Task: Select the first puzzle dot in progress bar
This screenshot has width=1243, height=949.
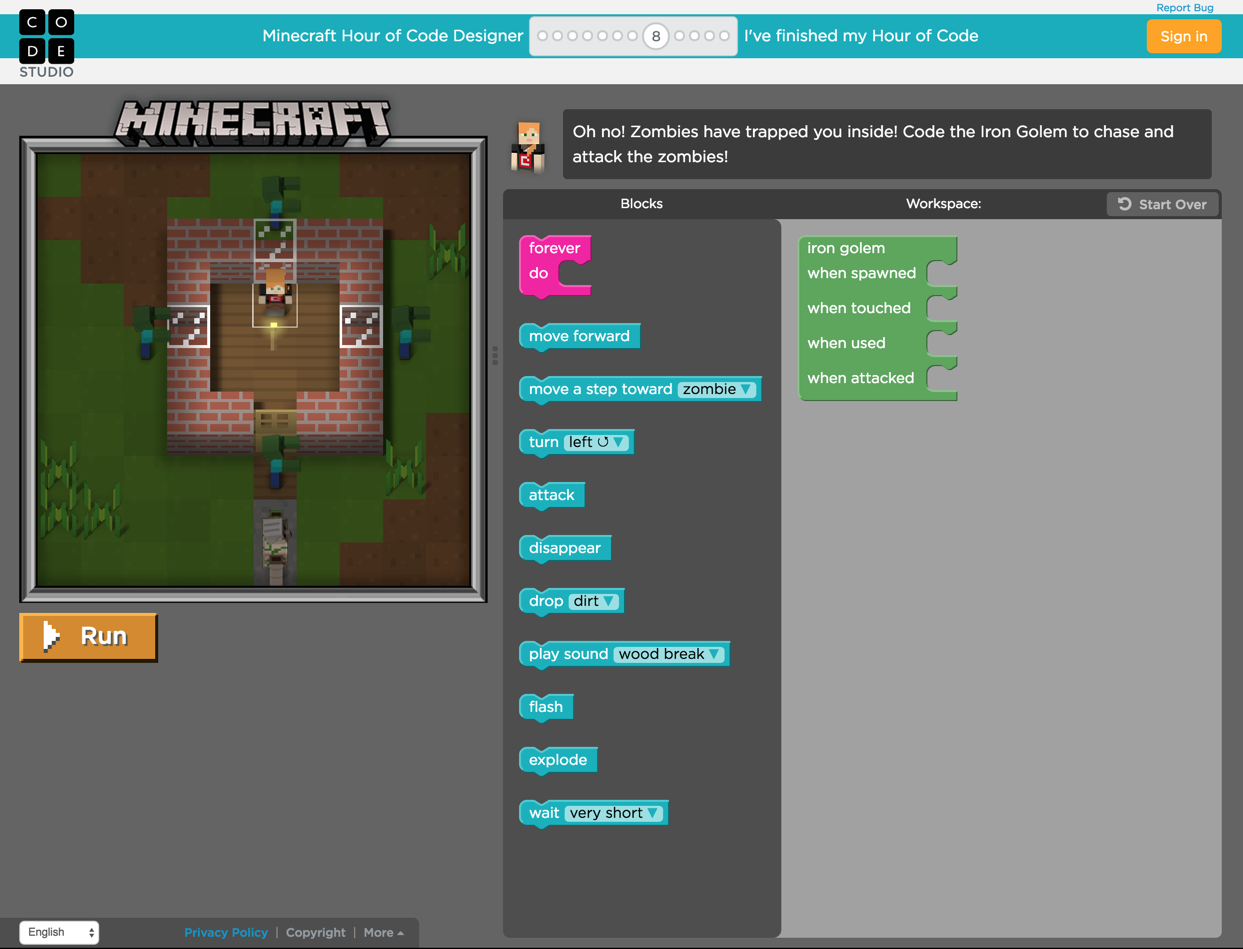Action: click(543, 36)
